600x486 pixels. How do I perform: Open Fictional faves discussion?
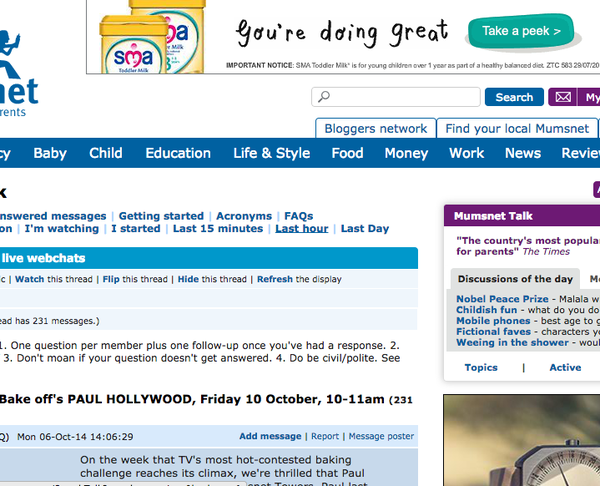tap(494, 331)
